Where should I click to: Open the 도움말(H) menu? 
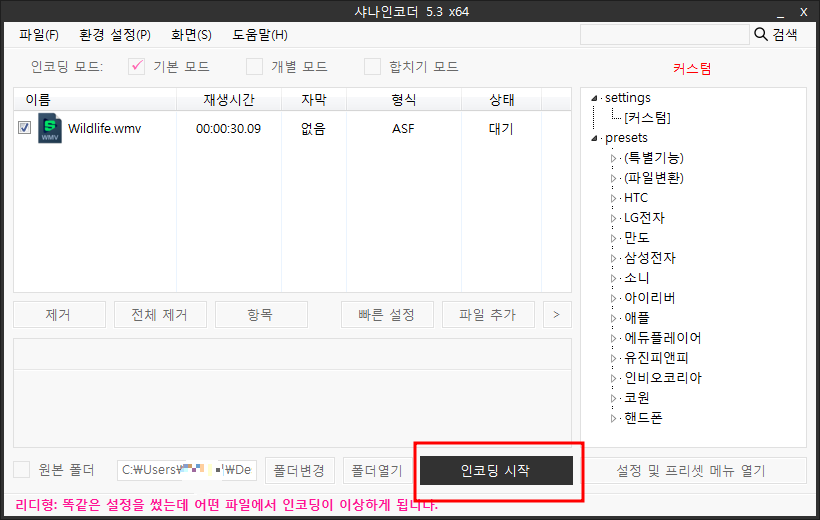(x=260, y=35)
